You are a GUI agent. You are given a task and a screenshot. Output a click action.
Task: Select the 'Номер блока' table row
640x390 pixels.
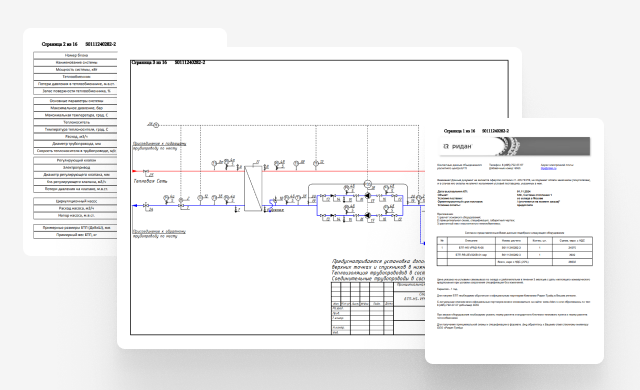pos(76,55)
